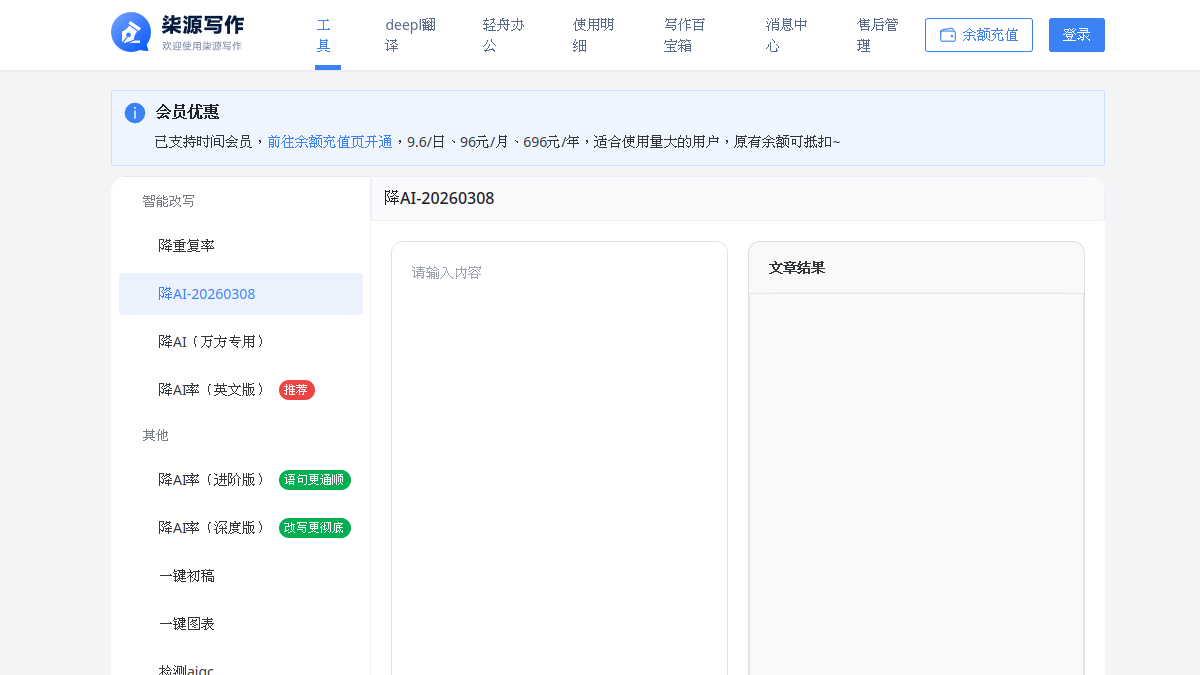1200x675 pixels.
Task: Go to 轻舟办公 in top menu
Action: coord(503,35)
